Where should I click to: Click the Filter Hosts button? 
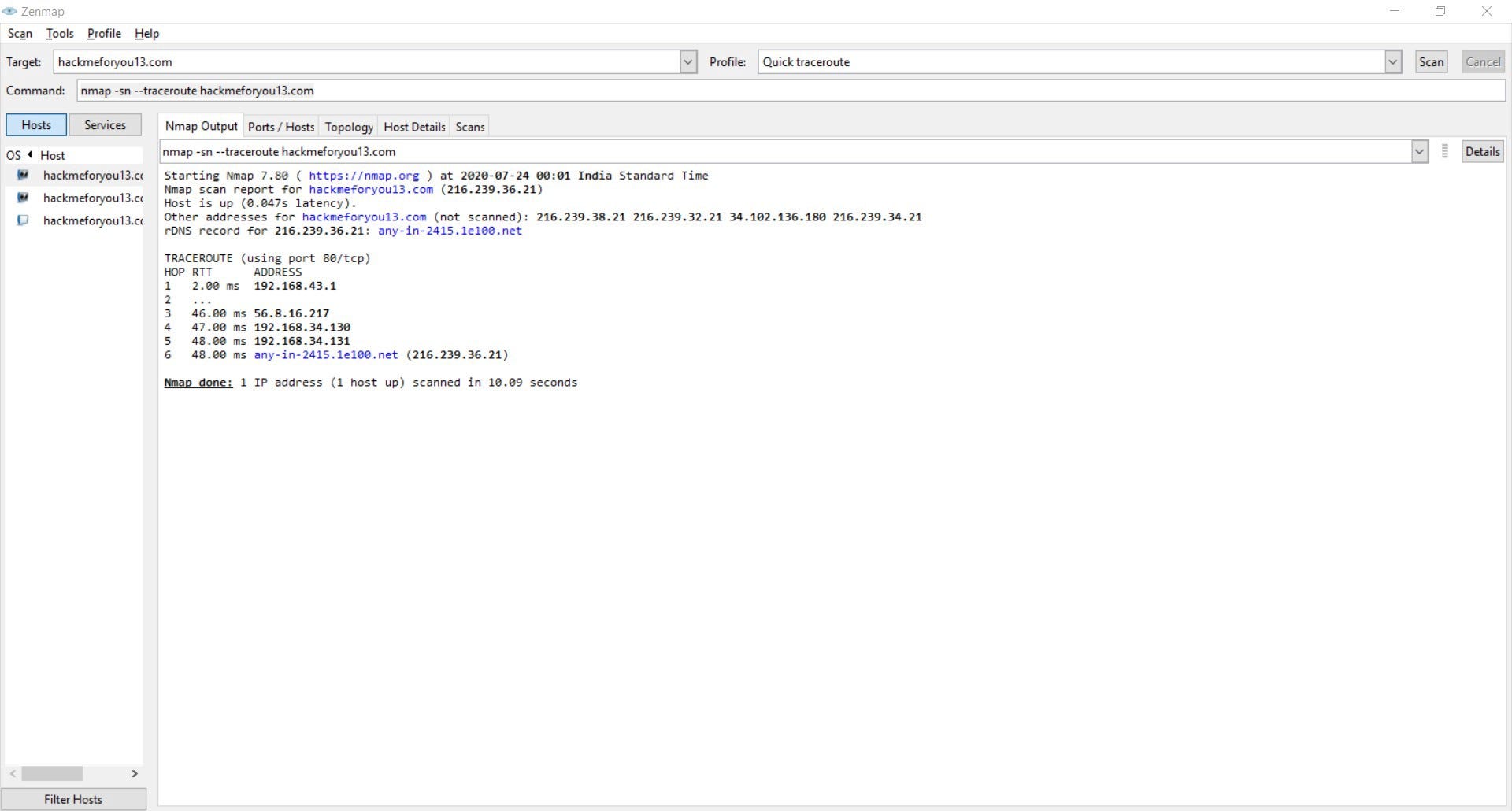coord(73,799)
